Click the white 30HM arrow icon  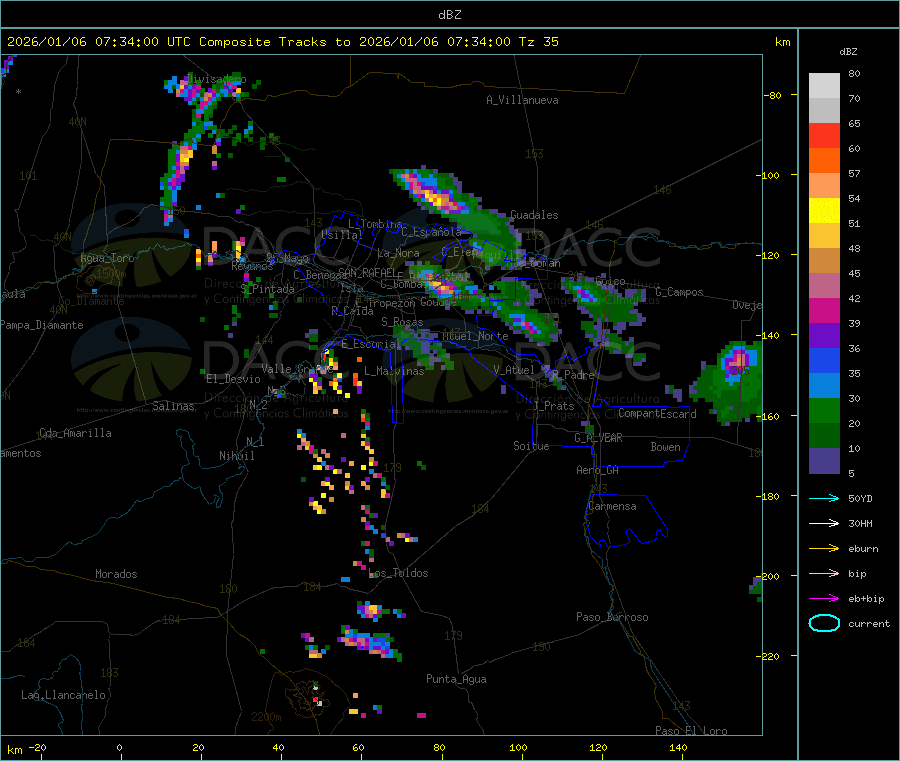point(824,523)
